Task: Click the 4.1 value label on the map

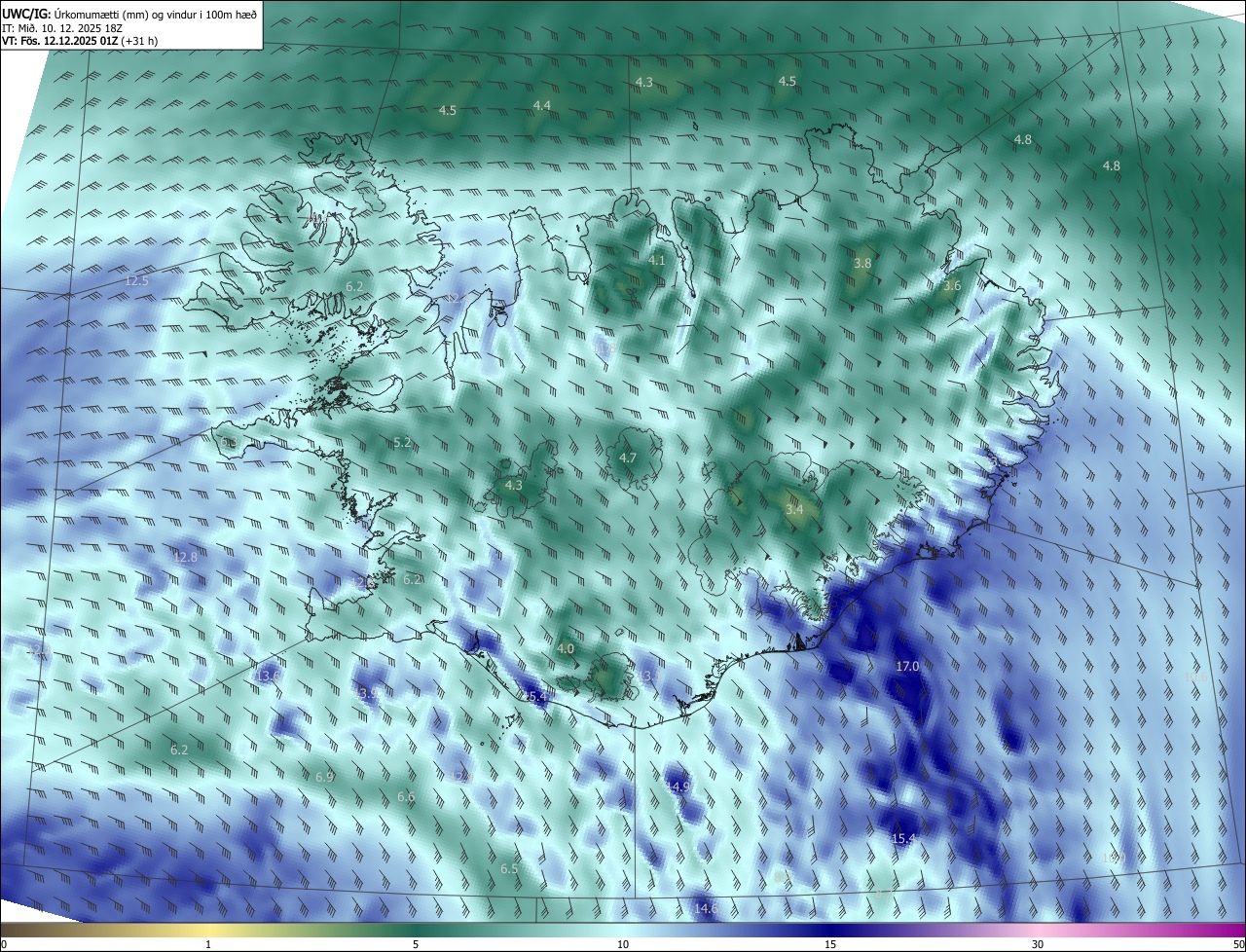Action: coord(657,260)
